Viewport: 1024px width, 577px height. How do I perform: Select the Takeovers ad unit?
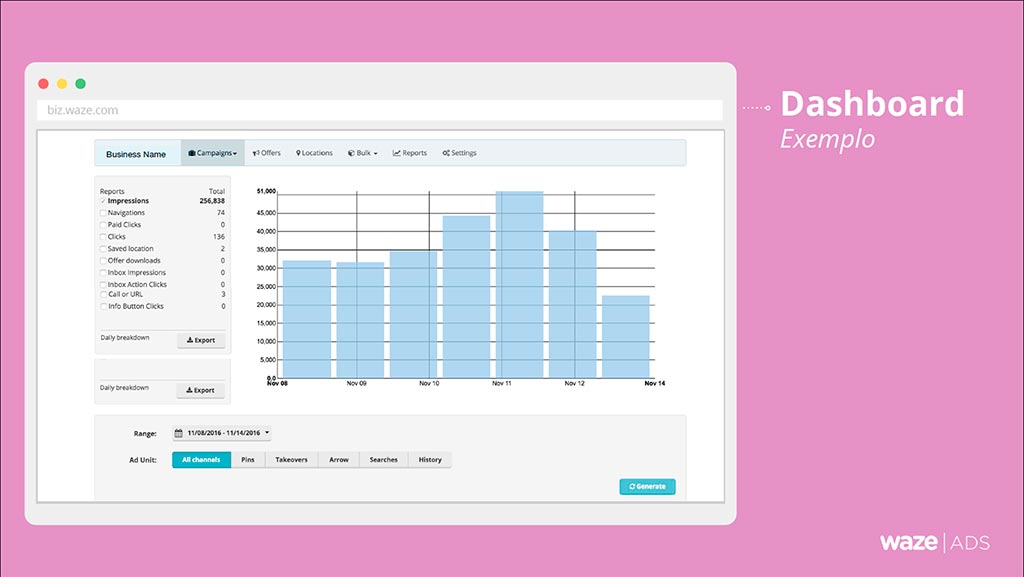pyautogui.click(x=291, y=460)
